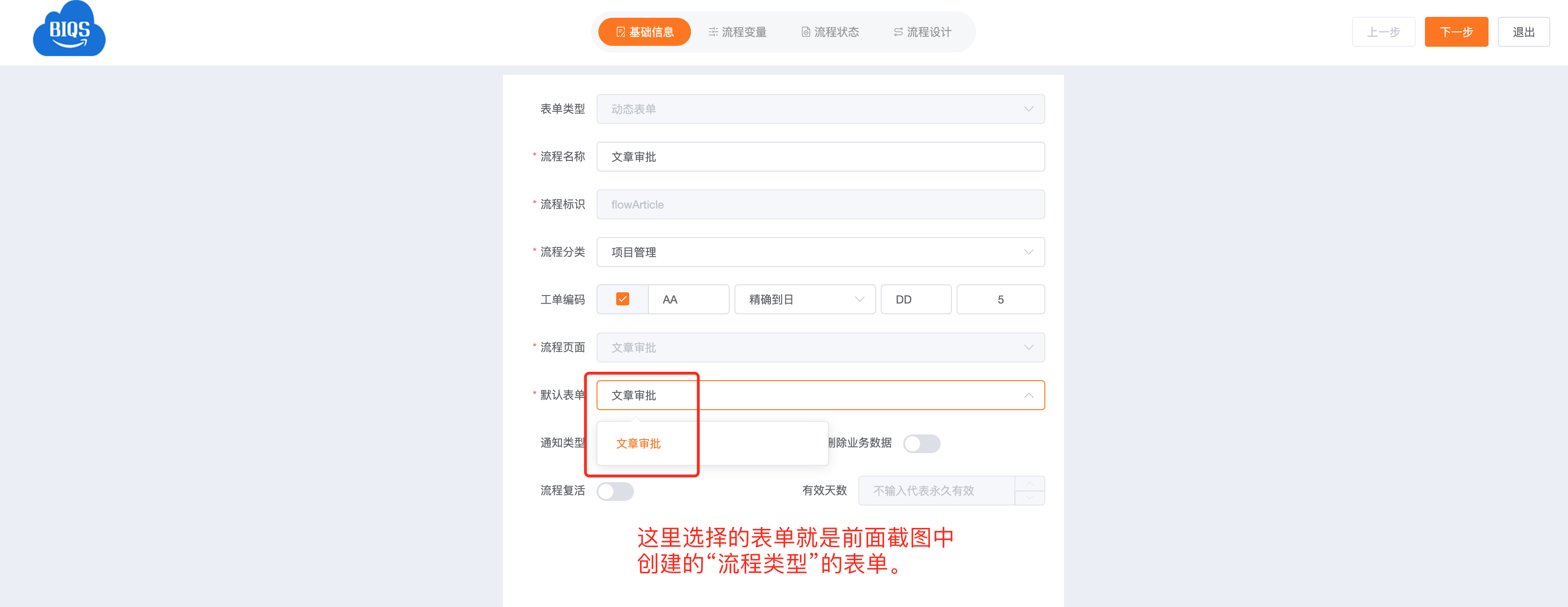Click the 流程状态 step icon
Image resolution: width=1568 pixels, height=607 pixels.
806,32
